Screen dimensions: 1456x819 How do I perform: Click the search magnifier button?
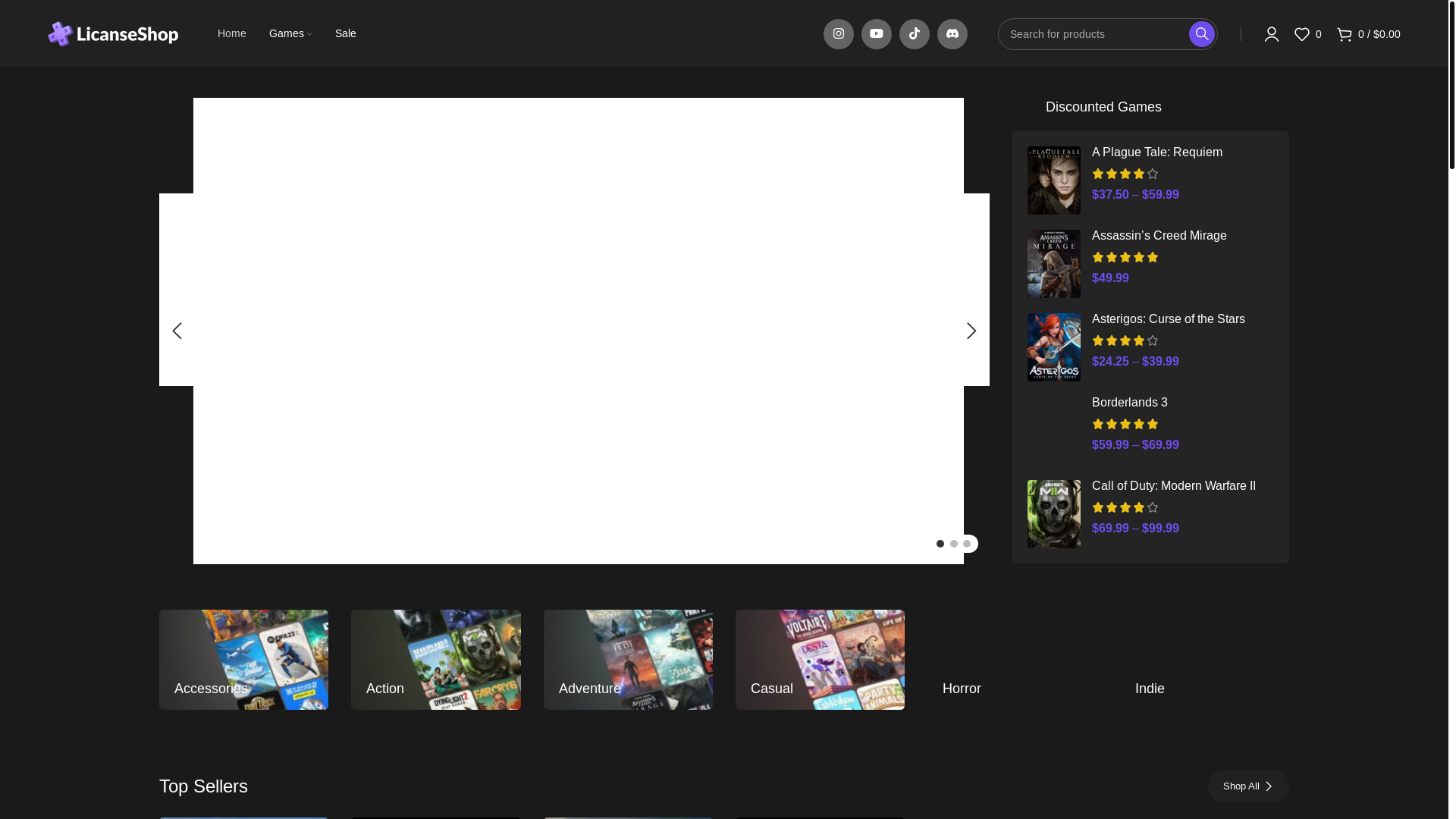tap(1201, 34)
